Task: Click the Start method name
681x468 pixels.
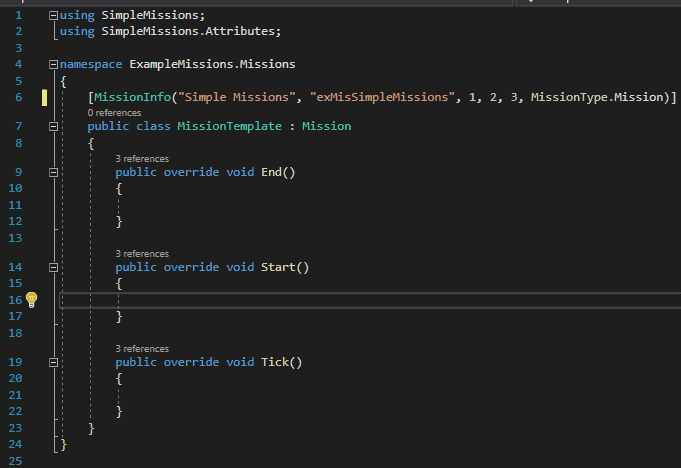Action: pyautogui.click(x=278, y=267)
